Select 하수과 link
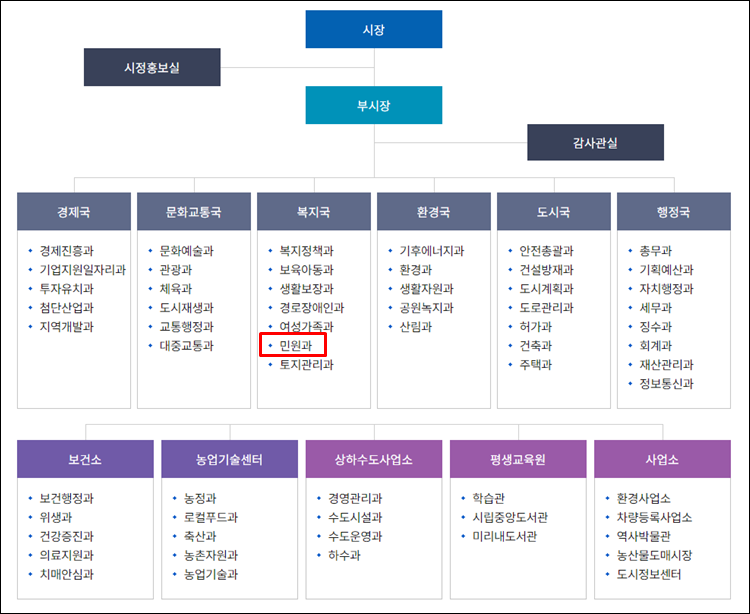This screenshot has width=750, height=614. click(x=344, y=555)
